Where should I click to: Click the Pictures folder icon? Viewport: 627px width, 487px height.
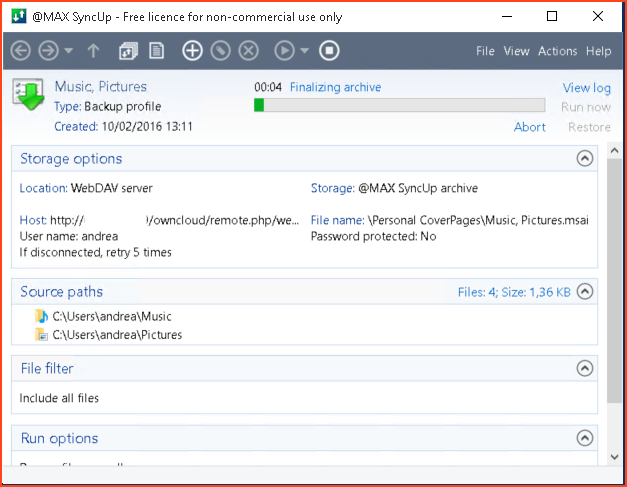pos(41,335)
